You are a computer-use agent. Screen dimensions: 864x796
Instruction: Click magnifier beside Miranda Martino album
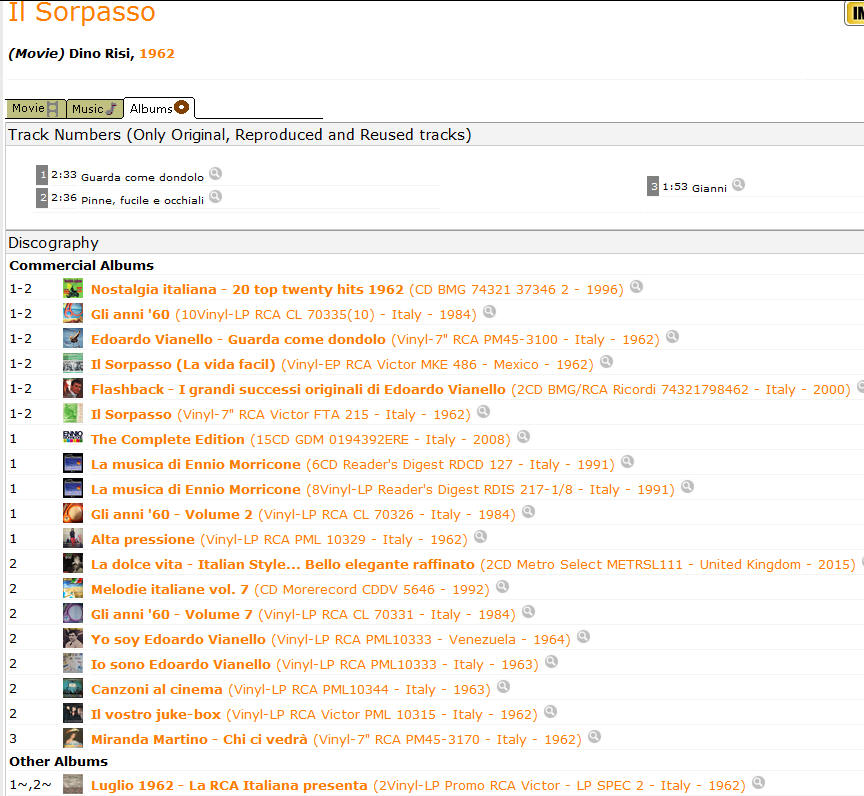pos(594,737)
